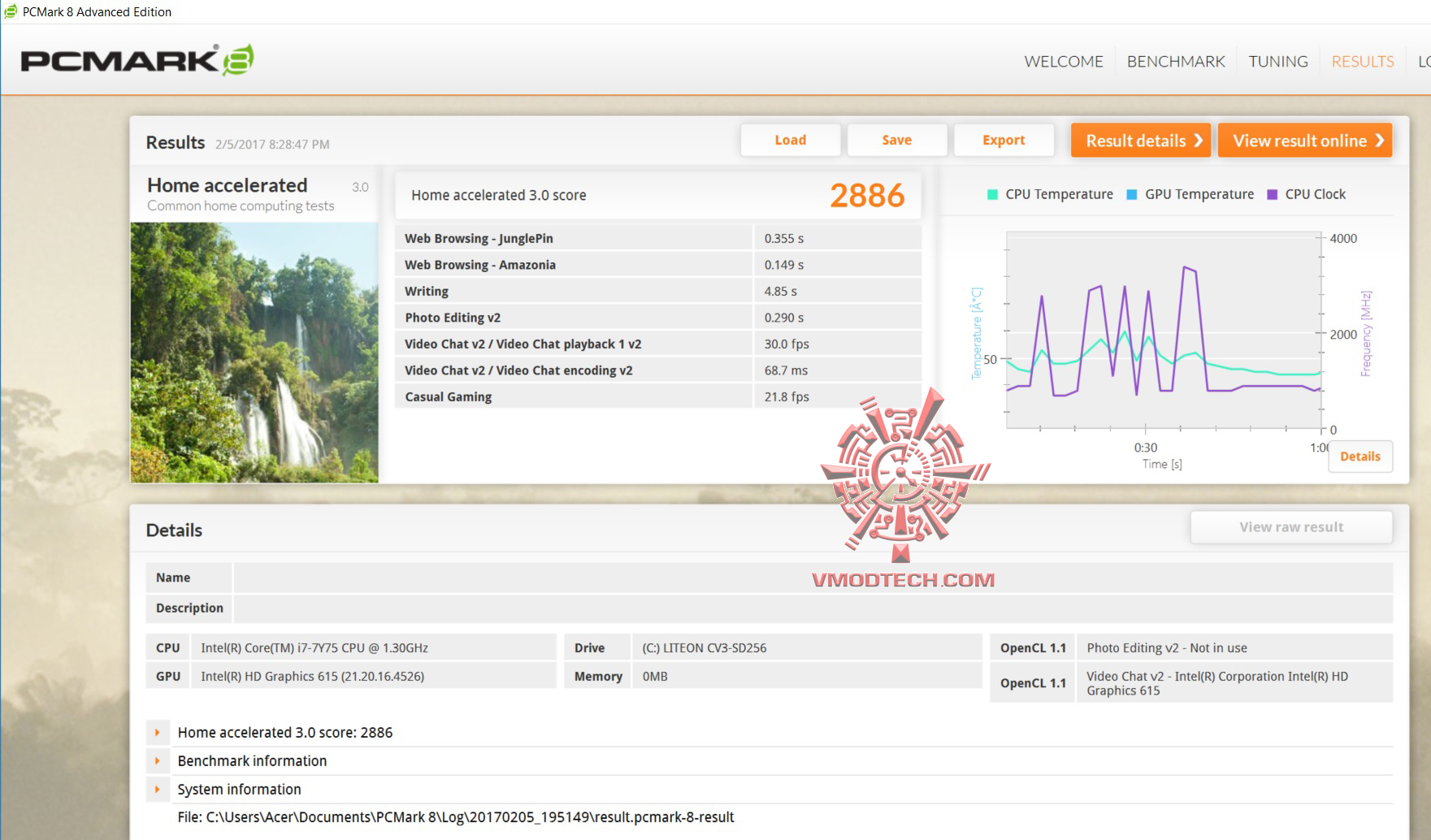1431x840 pixels.
Task: Click the 'Video Chat v2 - Intel(R) Corporation' OpenCL value
Action: click(x=1217, y=683)
